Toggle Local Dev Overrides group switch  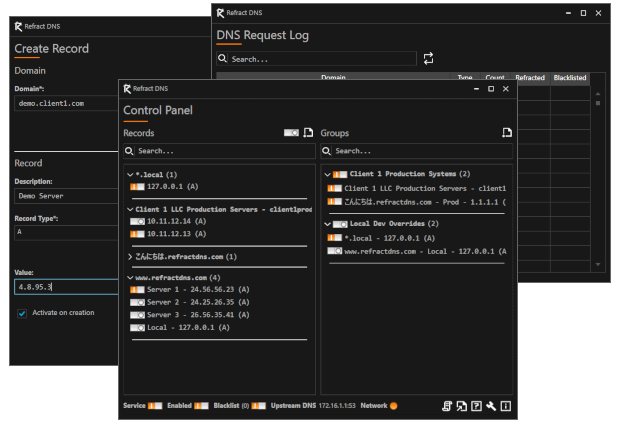coord(340,224)
